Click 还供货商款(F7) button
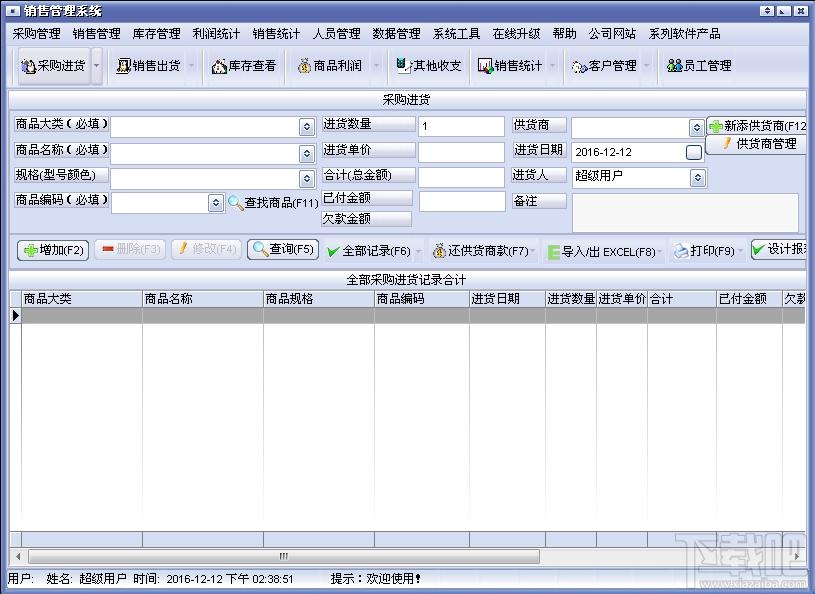The width and height of the screenshot is (815, 594). tap(480, 252)
